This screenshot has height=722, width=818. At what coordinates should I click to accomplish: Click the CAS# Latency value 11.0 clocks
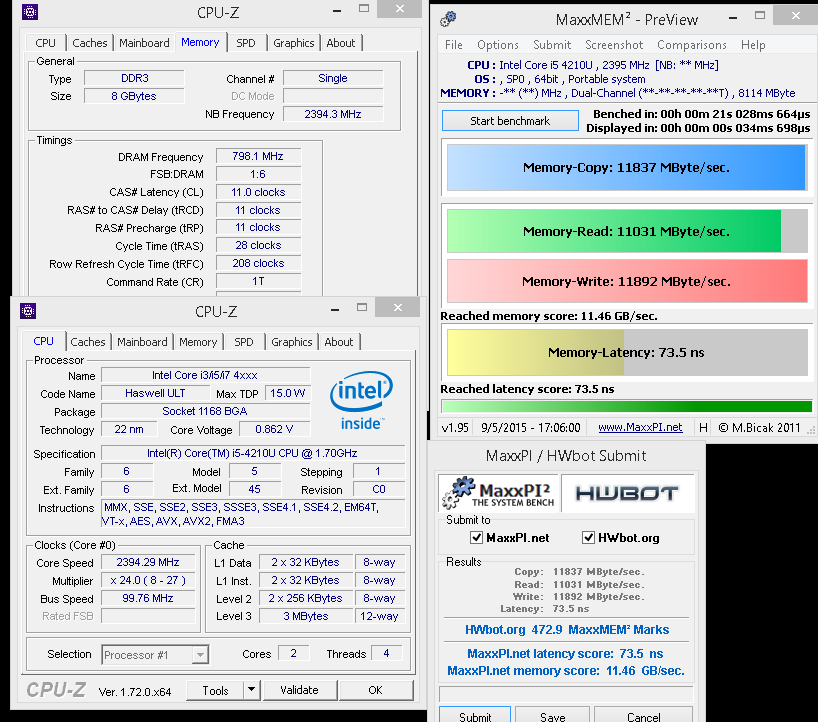click(x=258, y=192)
